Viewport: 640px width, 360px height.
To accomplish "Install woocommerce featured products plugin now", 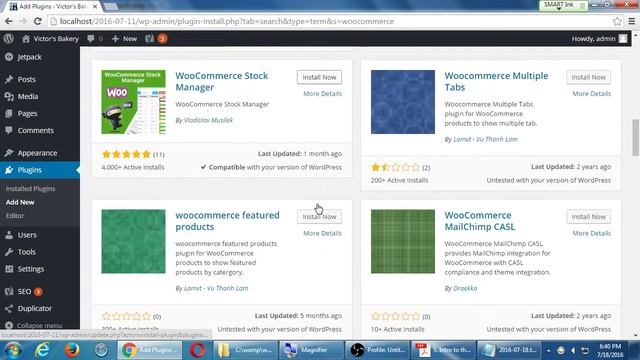I will [319, 217].
